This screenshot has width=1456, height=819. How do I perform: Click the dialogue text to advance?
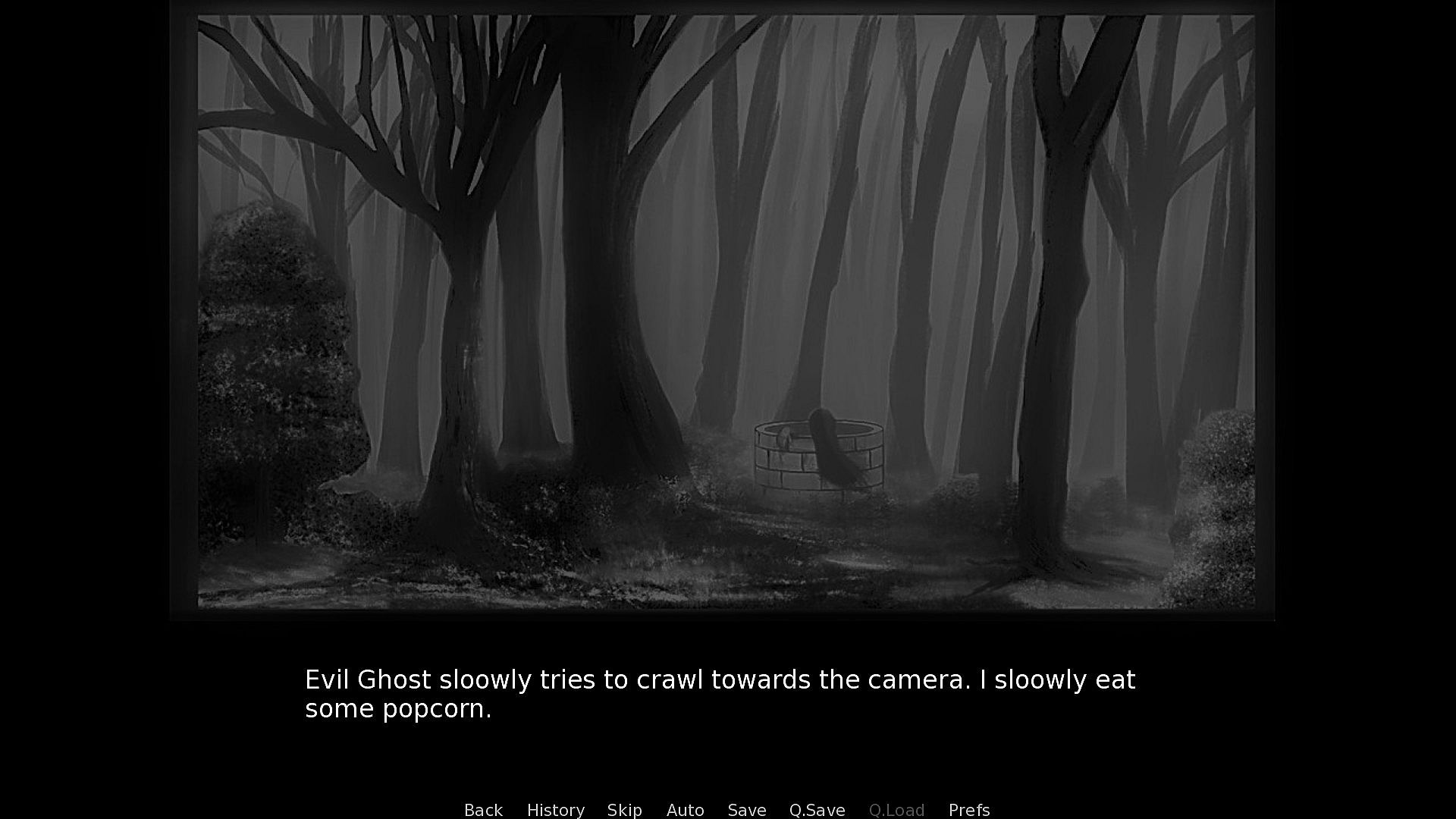coord(720,694)
